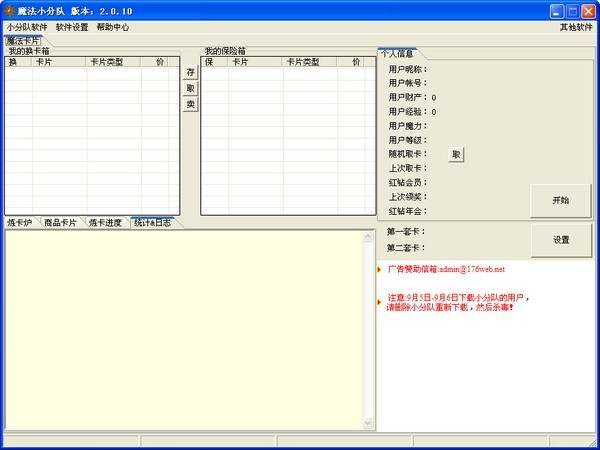600x450 pixels.
Task: Click inside the yellow log text area
Action: point(184,330)
